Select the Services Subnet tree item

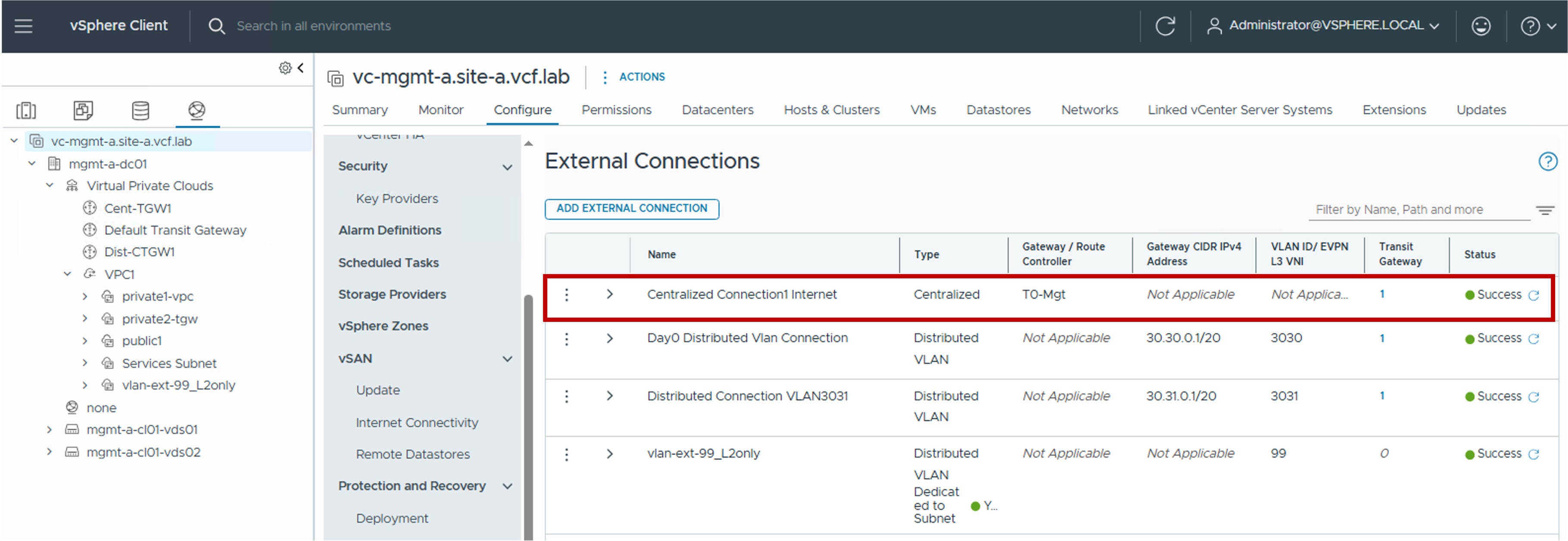[x=169, y=364]
